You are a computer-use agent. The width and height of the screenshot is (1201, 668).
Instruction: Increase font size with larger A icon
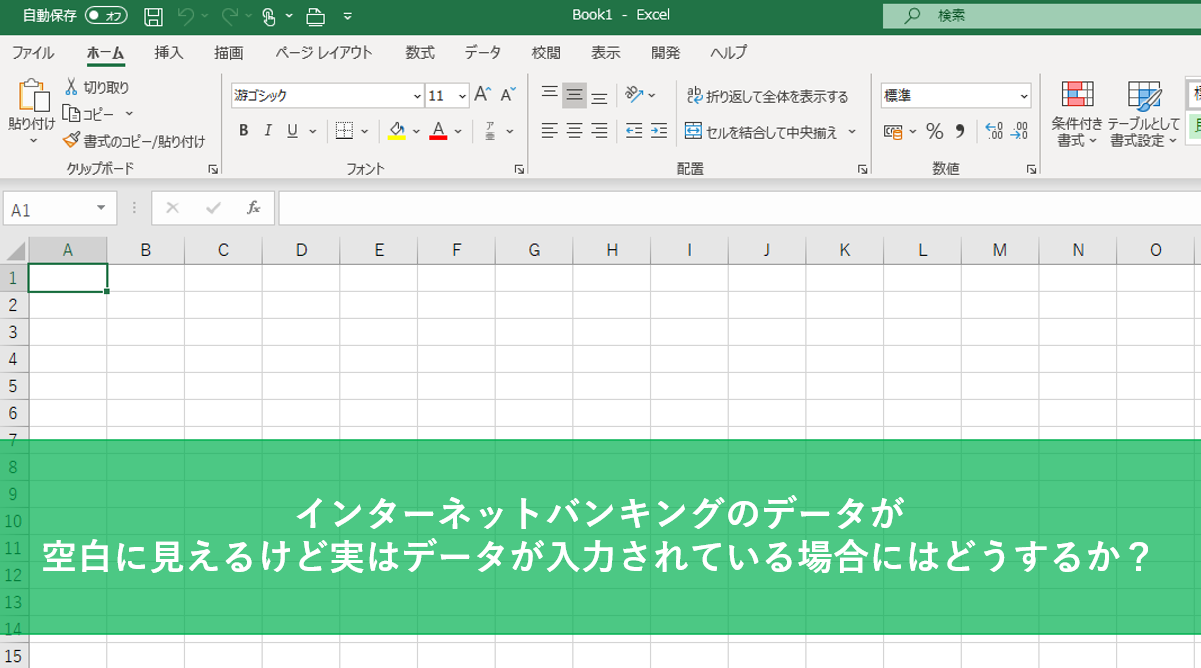point(483,95)
